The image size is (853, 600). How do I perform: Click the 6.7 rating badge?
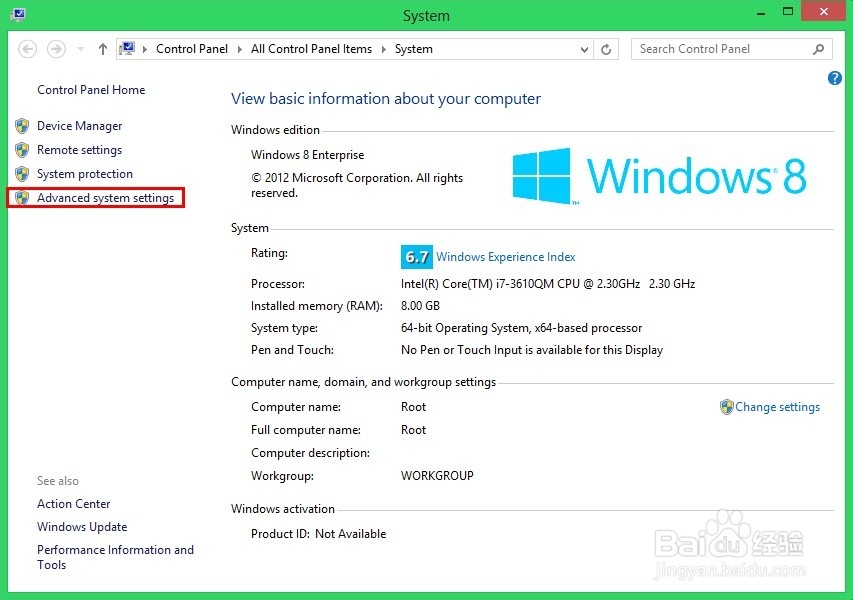(x=417, y=257)
